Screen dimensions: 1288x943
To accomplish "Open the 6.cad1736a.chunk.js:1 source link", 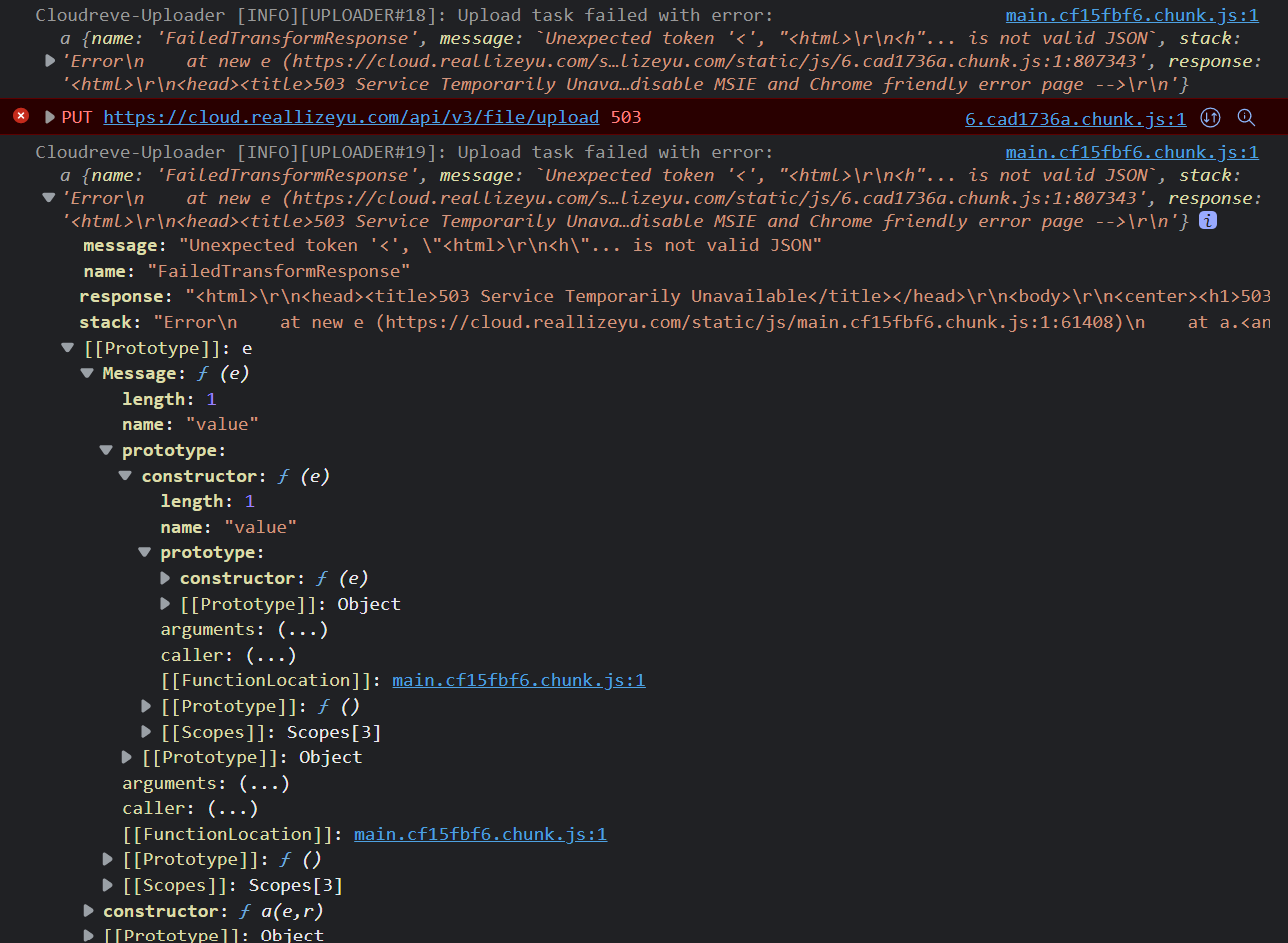I will point(1075,118).
